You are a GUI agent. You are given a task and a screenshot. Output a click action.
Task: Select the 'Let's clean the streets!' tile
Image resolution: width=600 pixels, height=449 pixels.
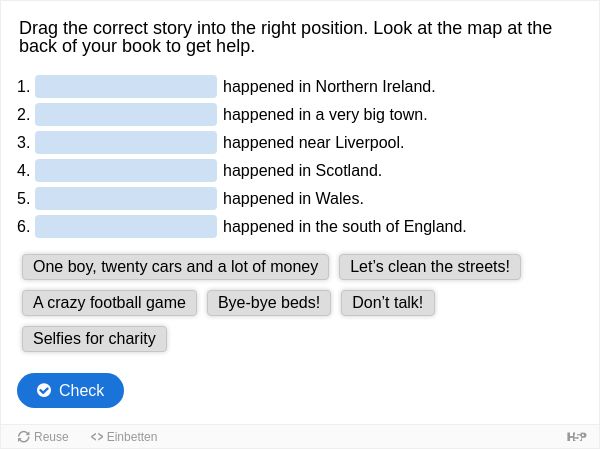[x=430, y=267]
